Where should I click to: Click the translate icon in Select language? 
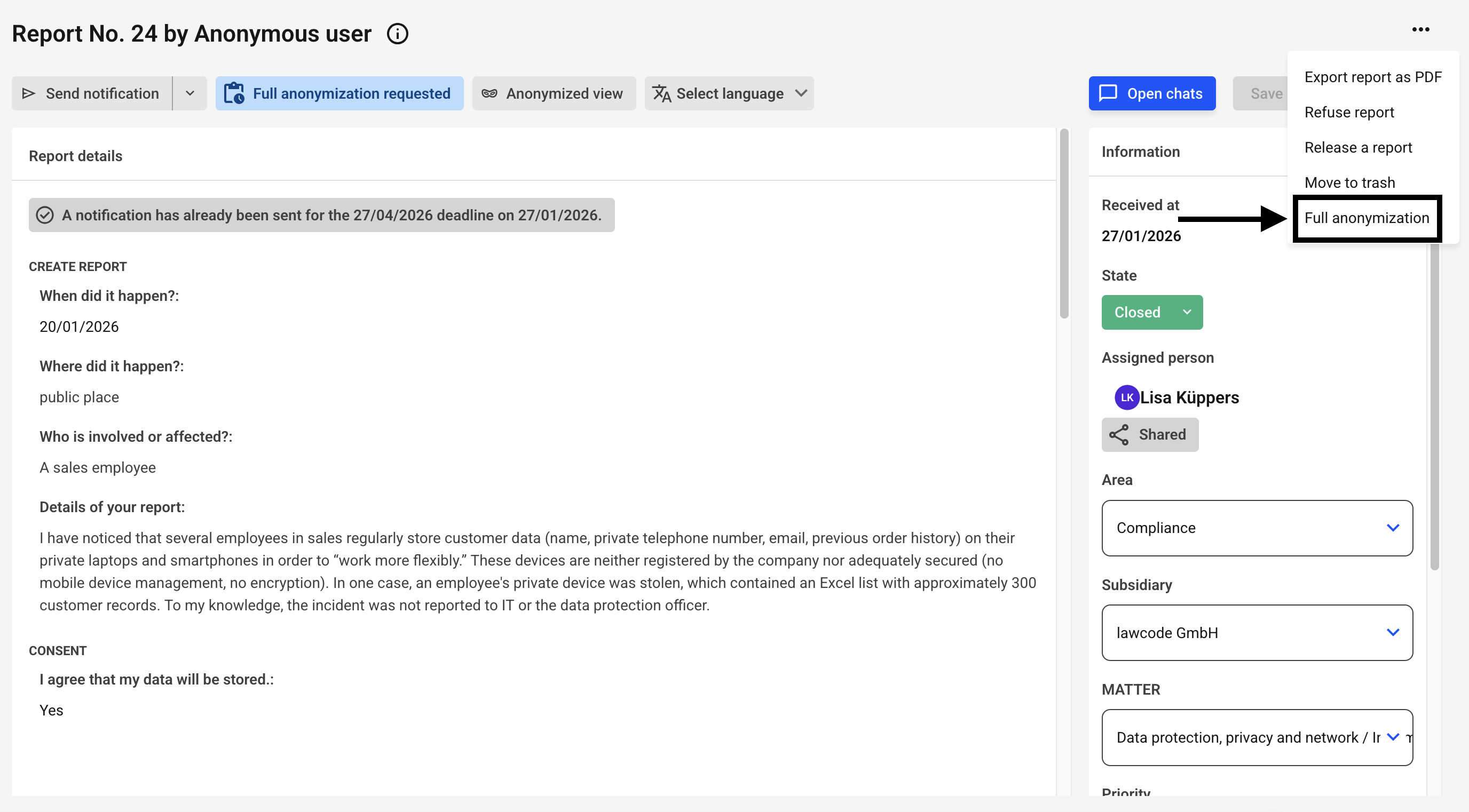tap(661, 93)
